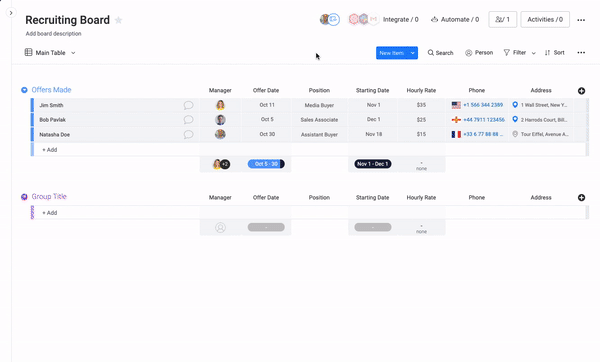The image size is (600, 362).
Task: Edit the Dec 1 starting date cell
Action: click(373, 119)
